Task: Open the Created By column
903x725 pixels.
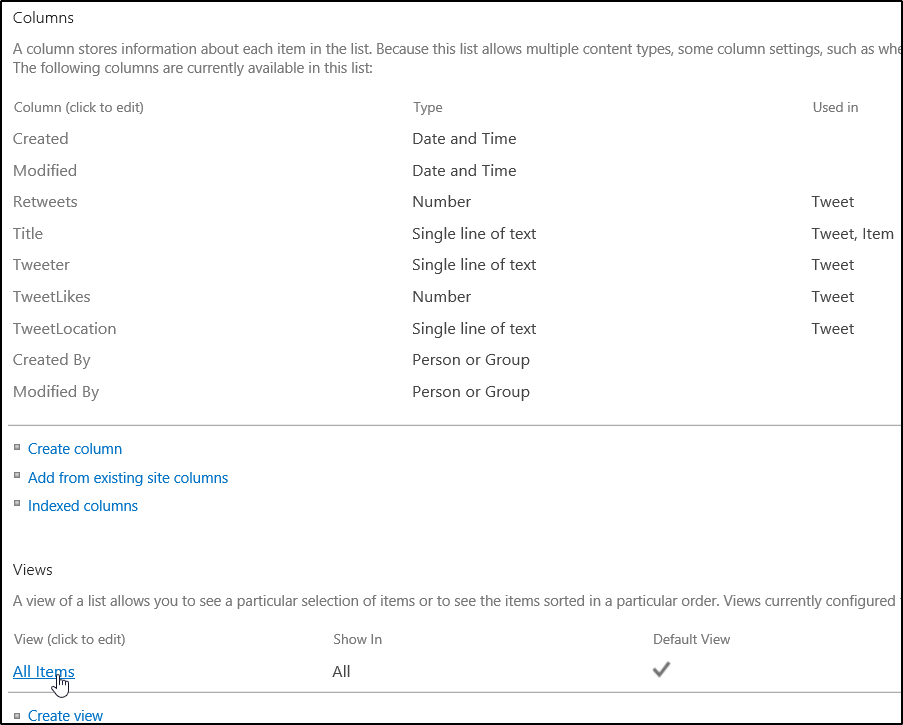Action: [51, 360]
